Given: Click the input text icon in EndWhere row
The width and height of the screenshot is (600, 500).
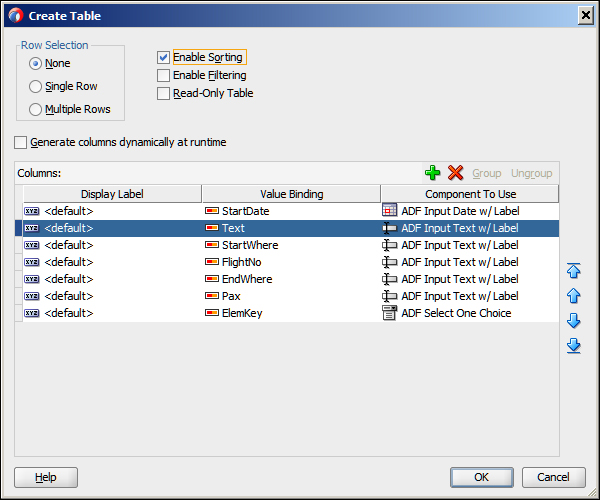Looking at the screenshot, I should 390,279.
